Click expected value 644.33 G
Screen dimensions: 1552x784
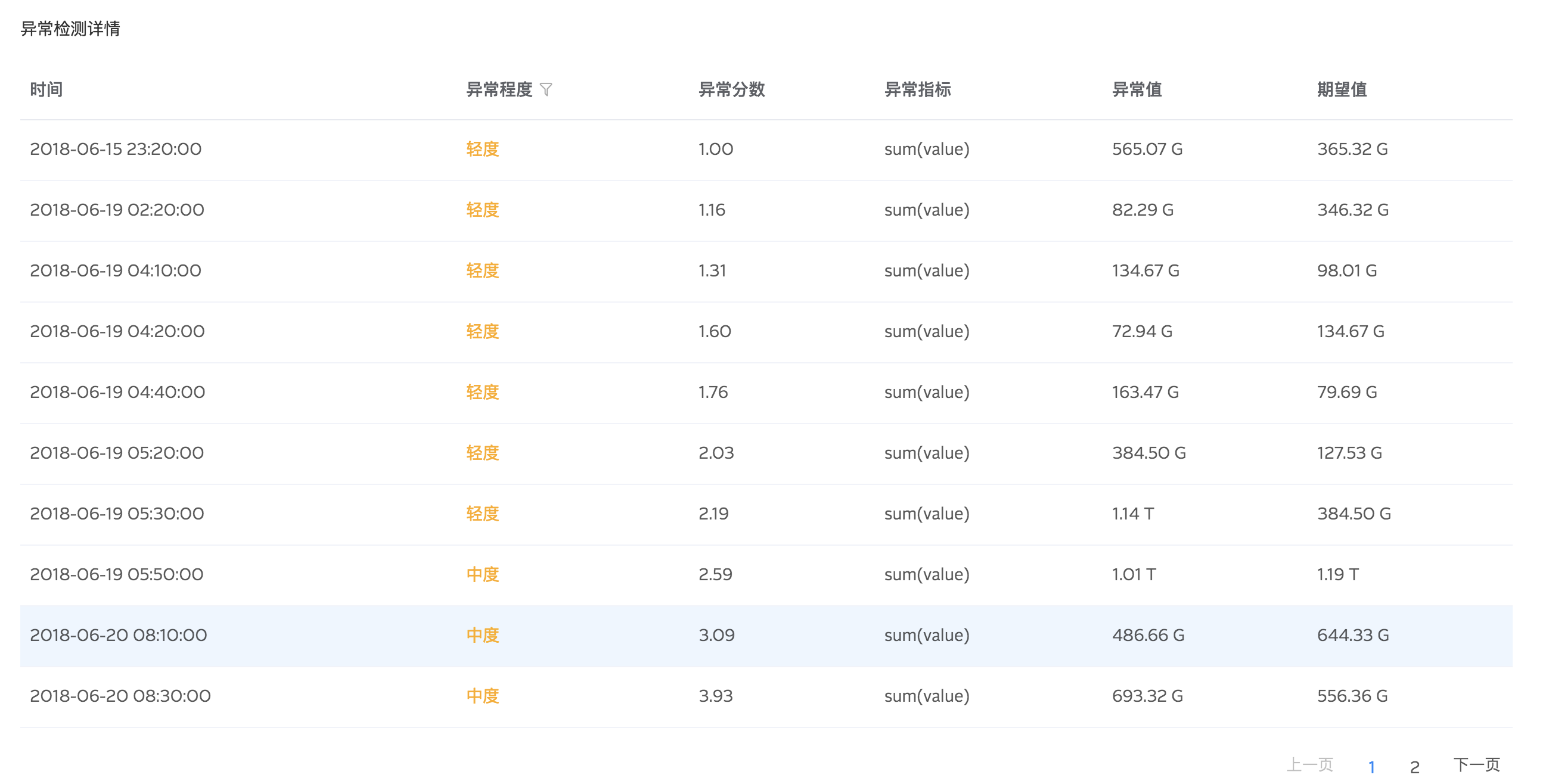pos(1352,635)
